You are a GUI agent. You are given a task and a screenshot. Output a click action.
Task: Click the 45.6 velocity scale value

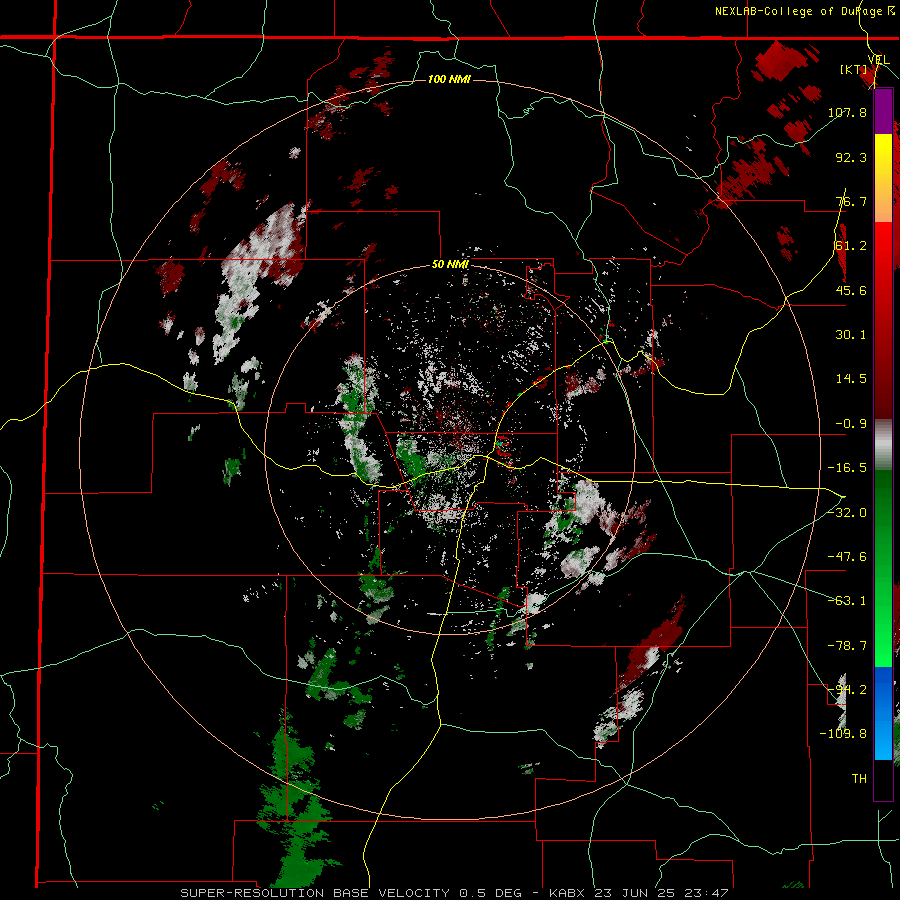click(851, 290)
